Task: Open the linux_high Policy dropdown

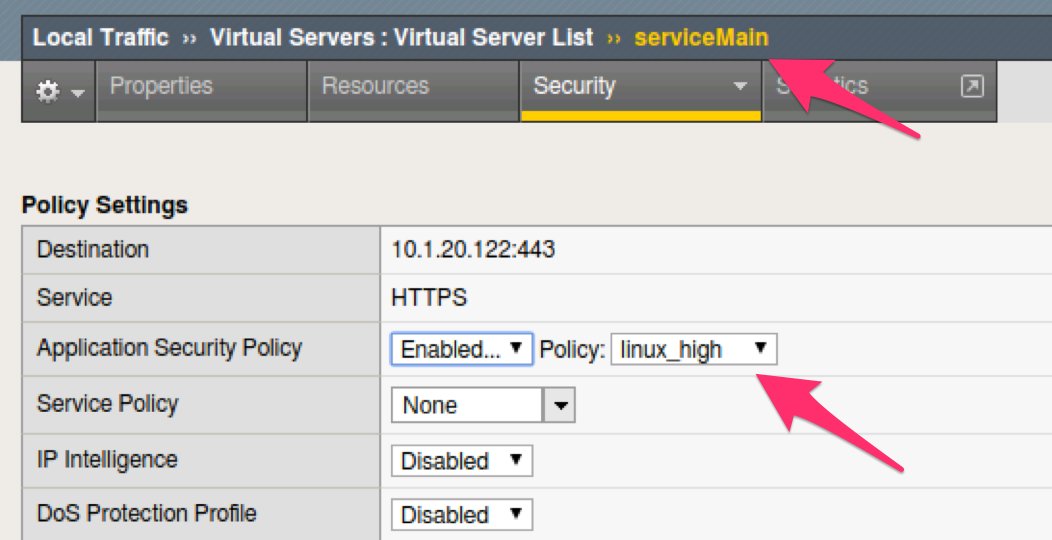Action: [x=694, y=349]
